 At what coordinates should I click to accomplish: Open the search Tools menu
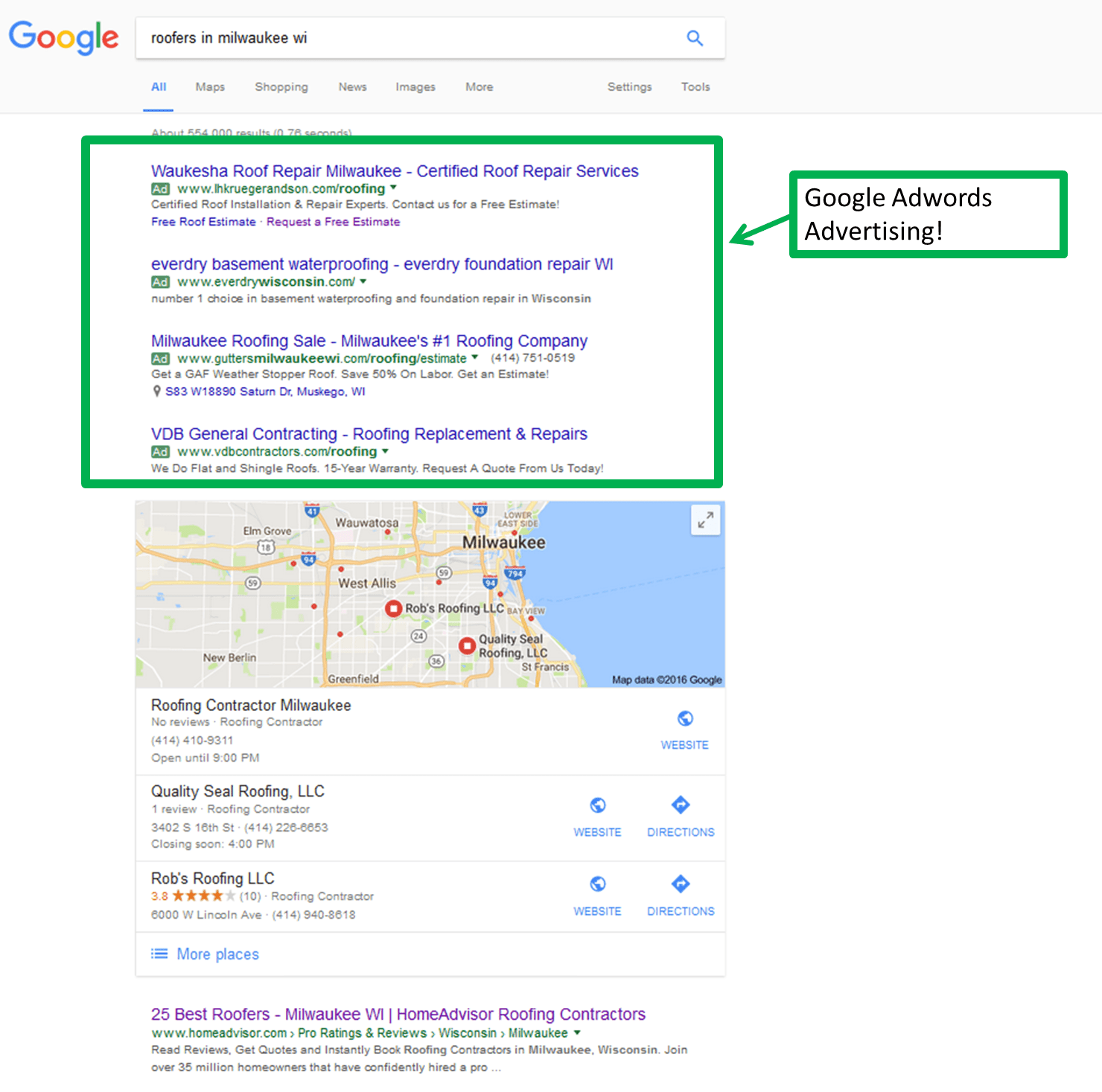[x=695, y=87]
